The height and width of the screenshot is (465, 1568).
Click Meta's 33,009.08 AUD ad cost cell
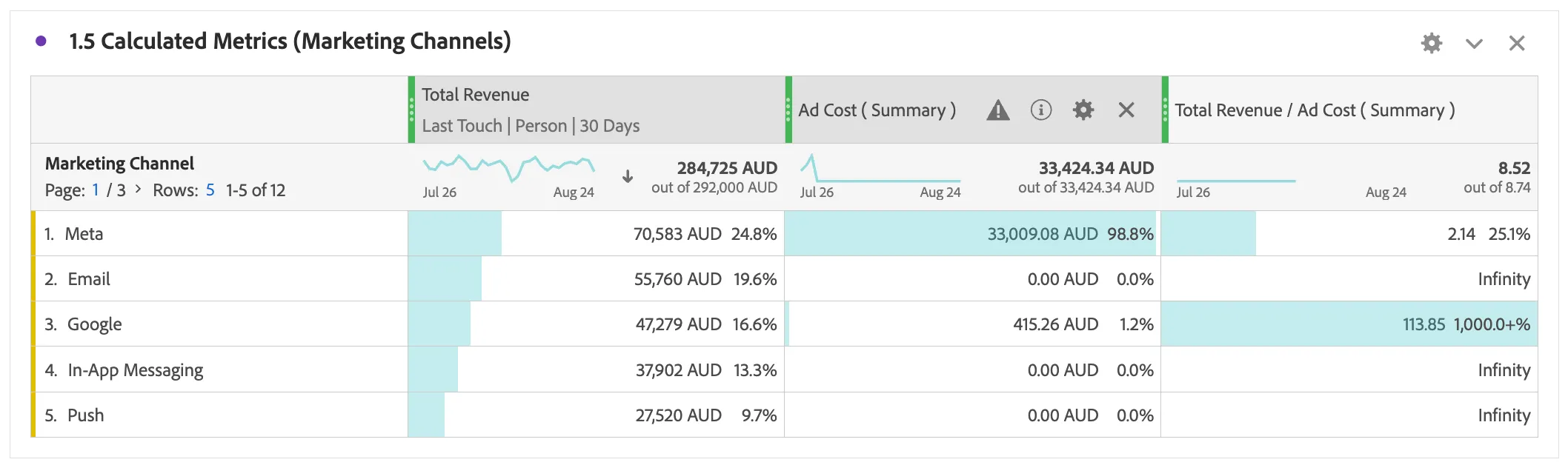point(973,234)
